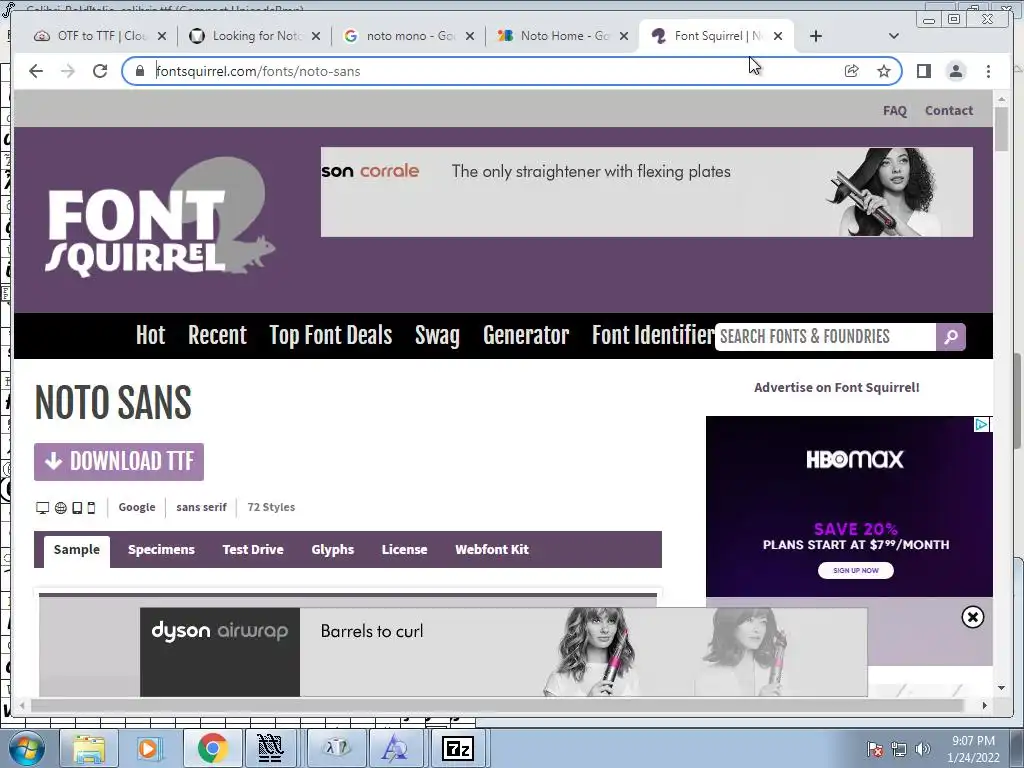The image size is (1024, 768).
Task: Open the Contact link
Action: click(949, 110)
